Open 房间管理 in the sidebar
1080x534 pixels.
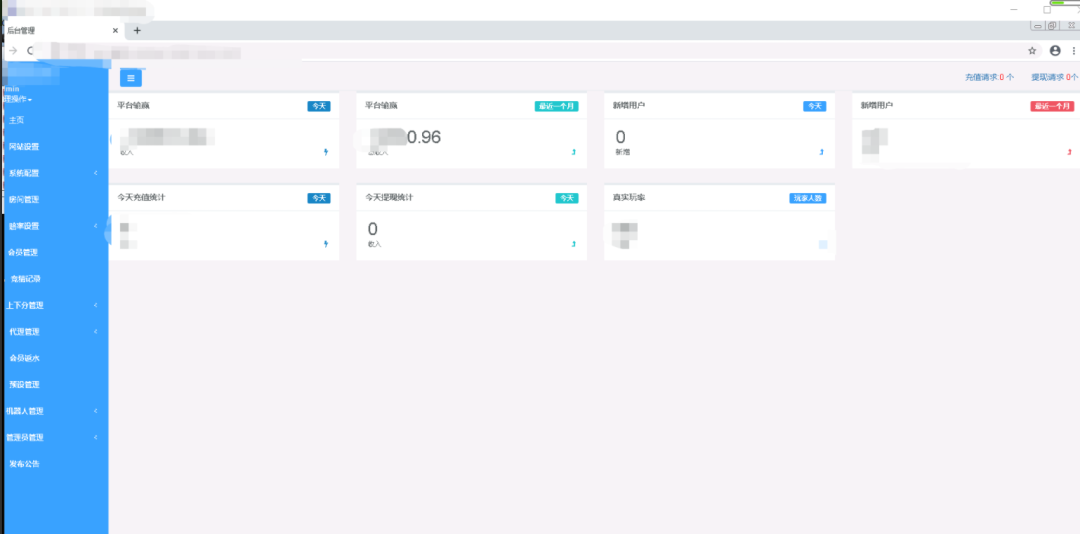point(24,200)
